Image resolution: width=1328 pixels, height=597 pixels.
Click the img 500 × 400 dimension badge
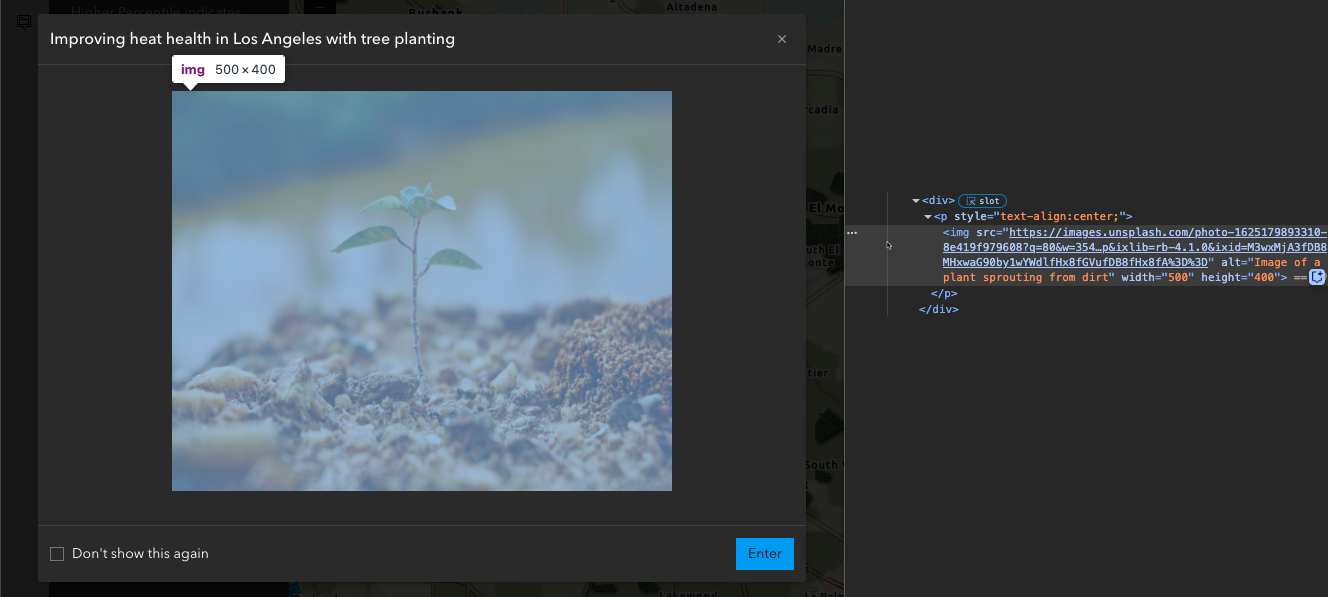click(228, 69)
